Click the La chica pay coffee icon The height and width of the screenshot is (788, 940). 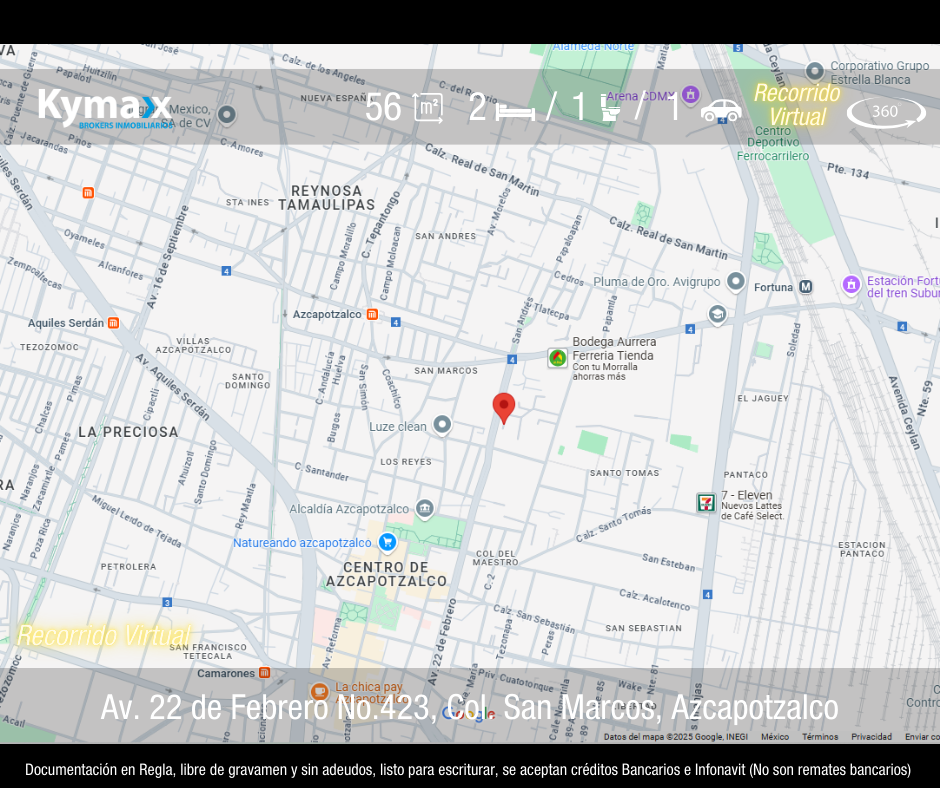[x=319, y=691]
